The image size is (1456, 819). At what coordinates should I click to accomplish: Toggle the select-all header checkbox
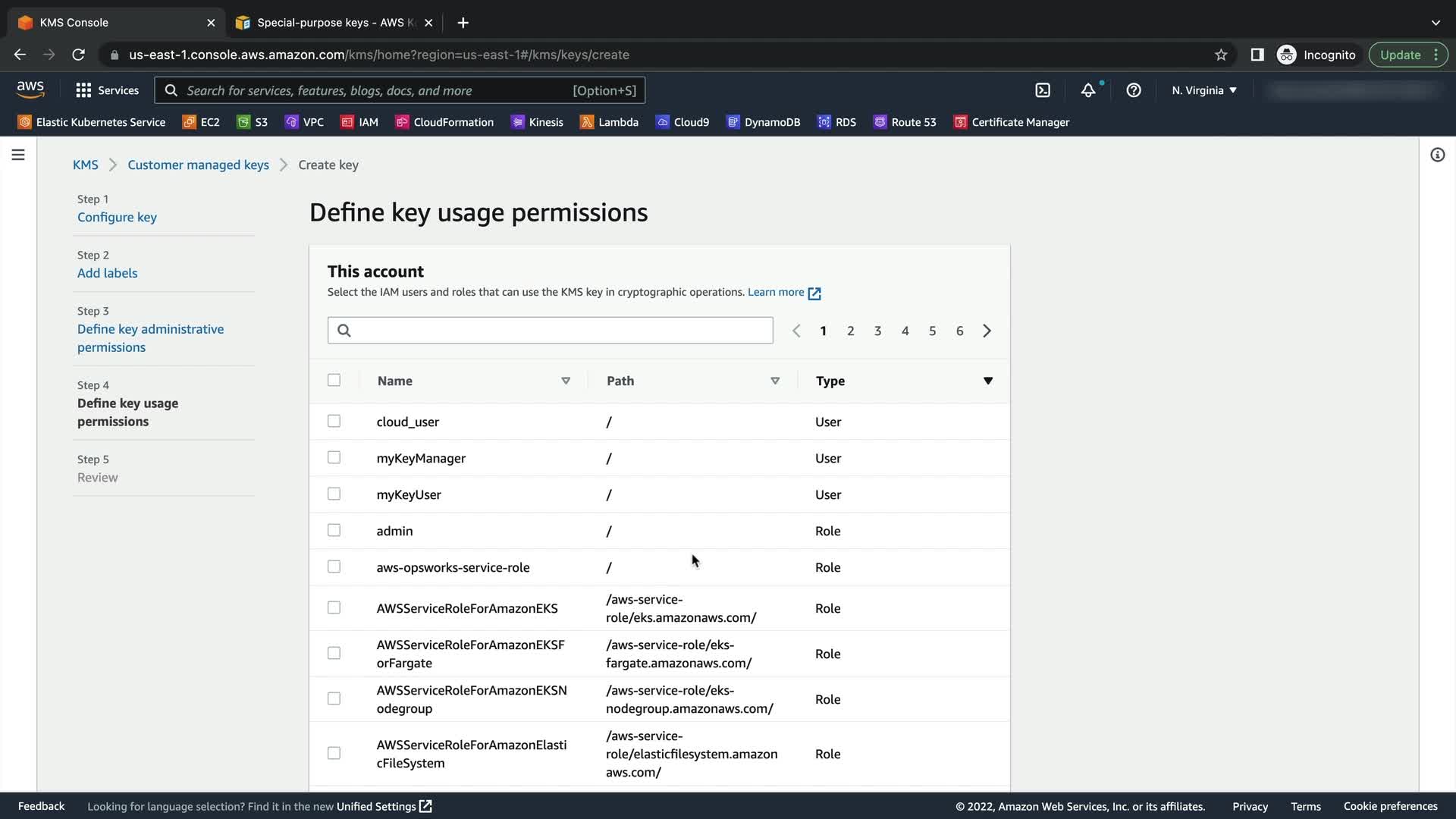click(x=334, y=380)
